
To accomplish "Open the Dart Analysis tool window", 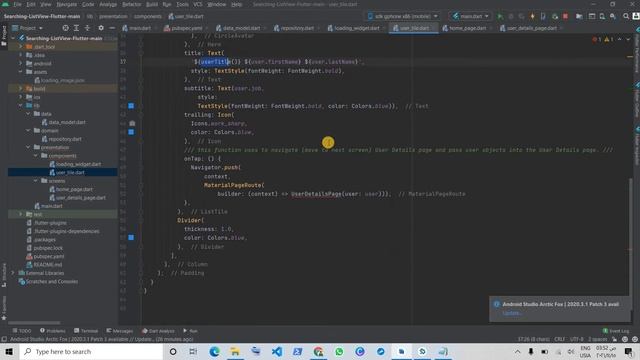I will pos(158,331).
